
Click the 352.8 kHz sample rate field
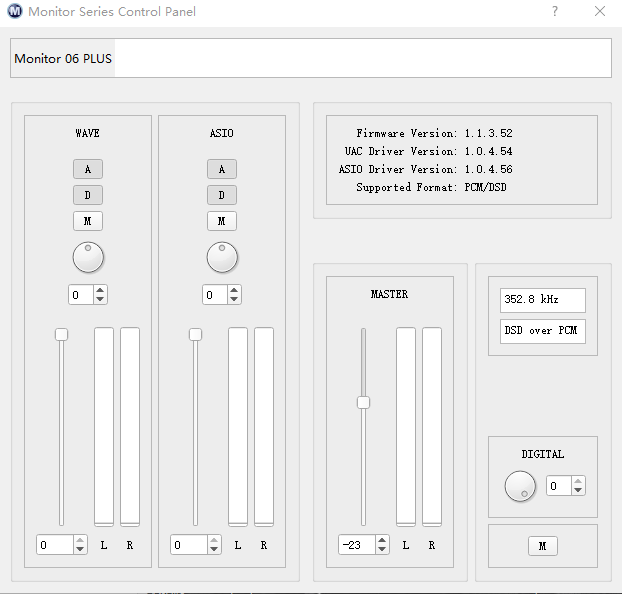pyautogui.click(x=542, y=300)
